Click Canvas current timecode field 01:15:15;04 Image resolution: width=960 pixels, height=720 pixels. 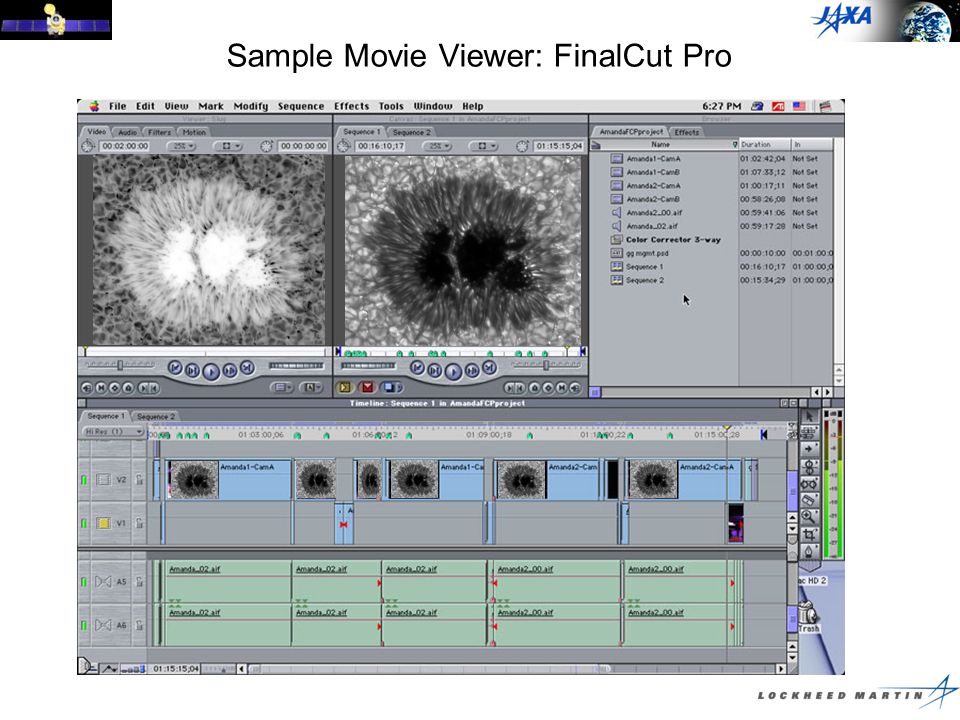(558, 146)
